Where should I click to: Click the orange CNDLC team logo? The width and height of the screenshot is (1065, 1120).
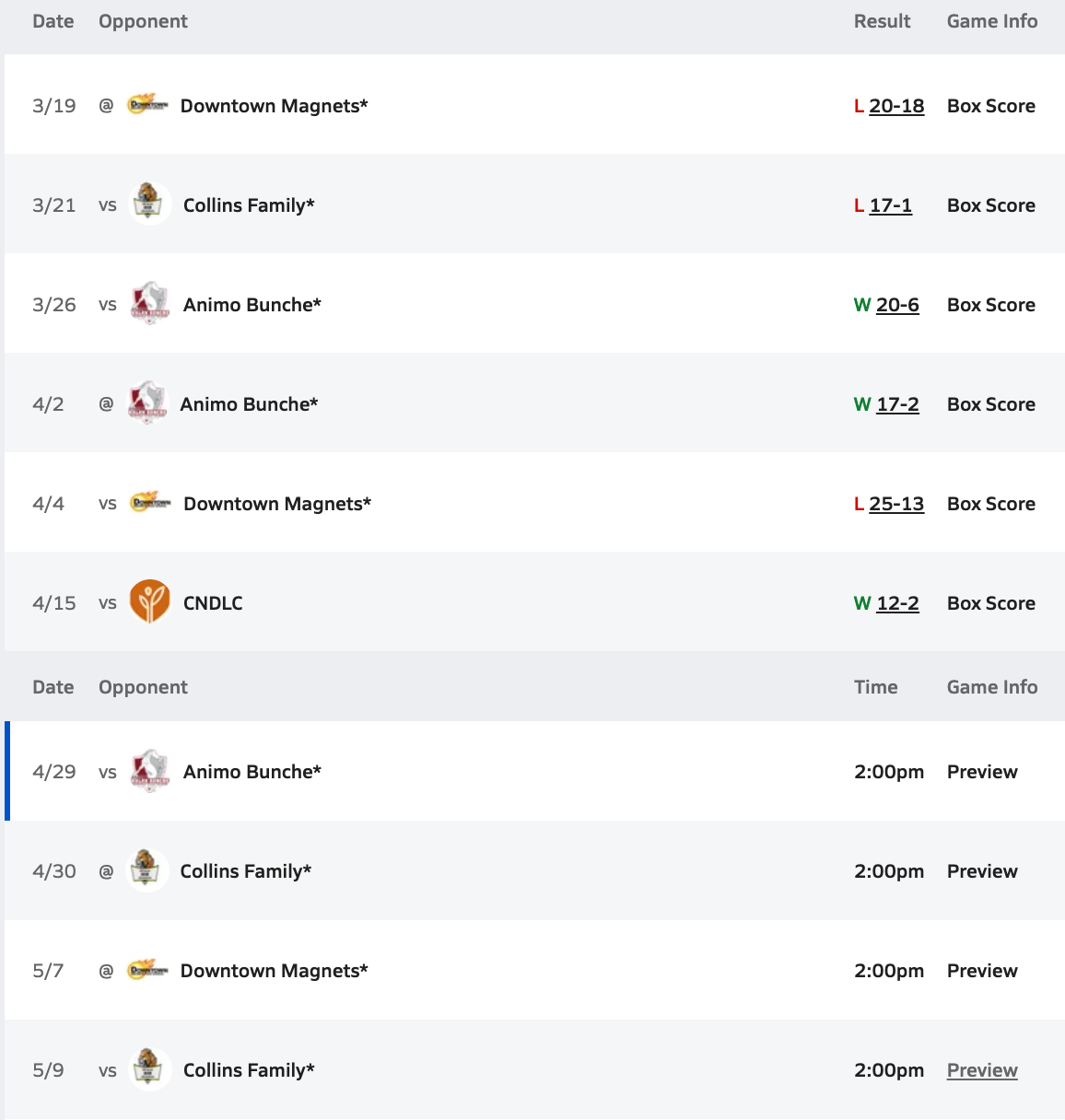click(x=149, y=602)
